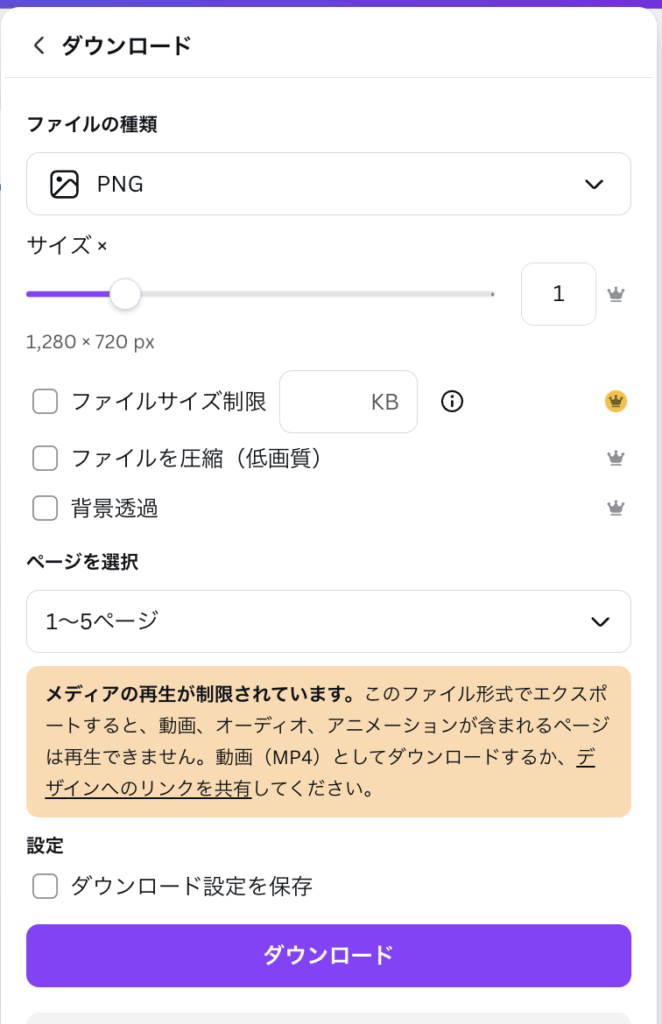Viewport: 662px width, 1024px height.
Task: Click the size multiplier input showing 1
Action: [x=558, y=294]
